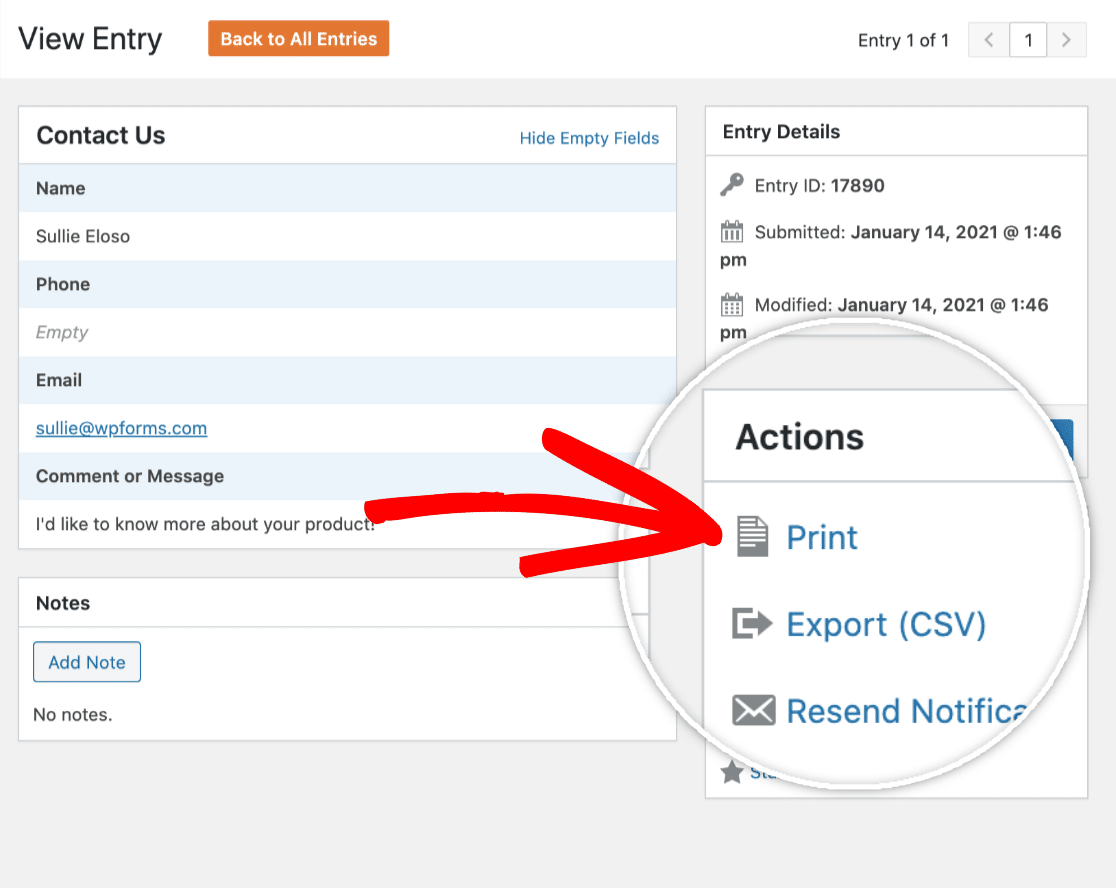The width and height of the screenshot is (1116, 888).
Task: Click the Contact Us form title
Action: pos(101,135)
